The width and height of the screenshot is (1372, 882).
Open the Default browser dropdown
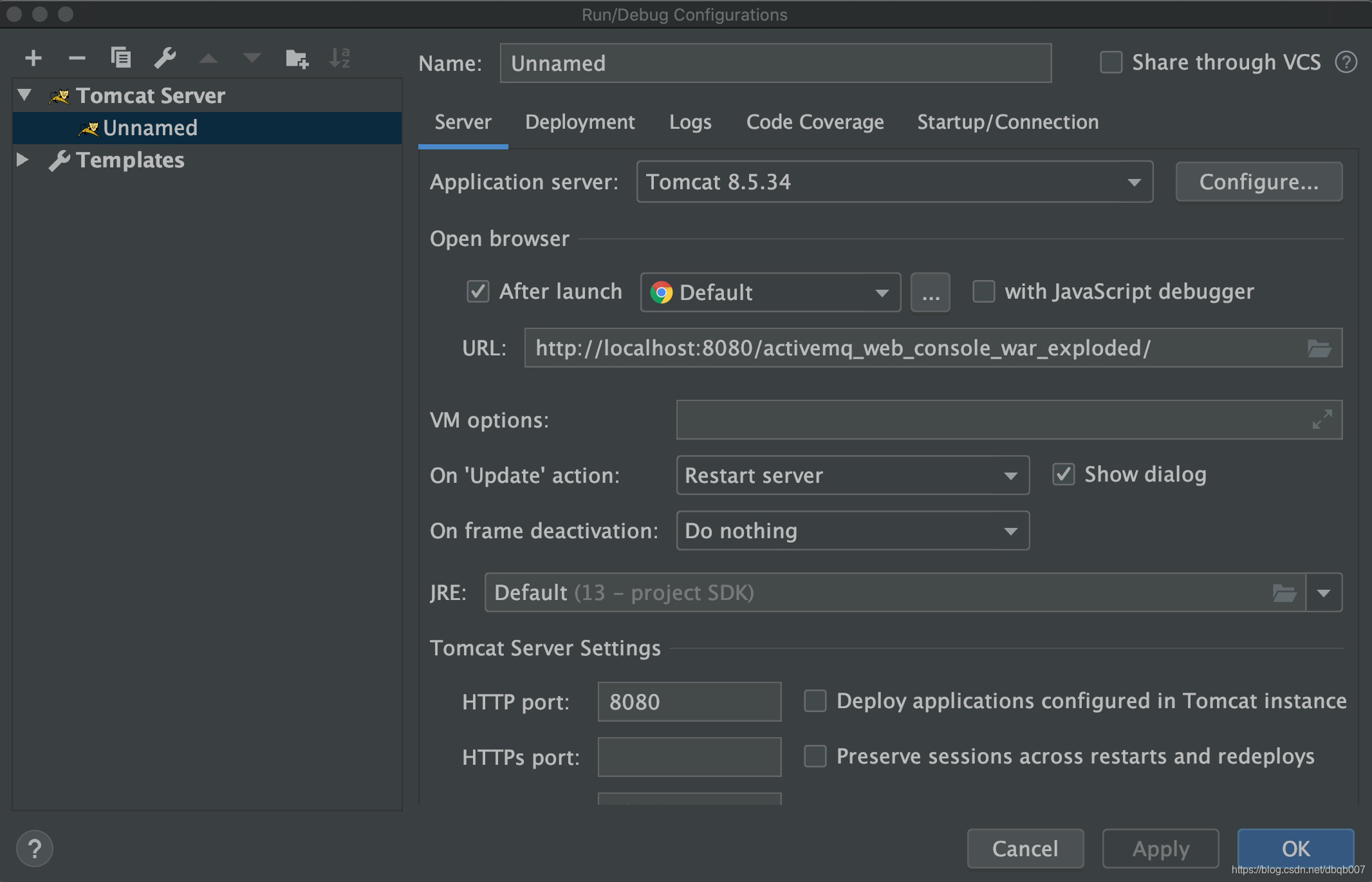pos(770,292)
